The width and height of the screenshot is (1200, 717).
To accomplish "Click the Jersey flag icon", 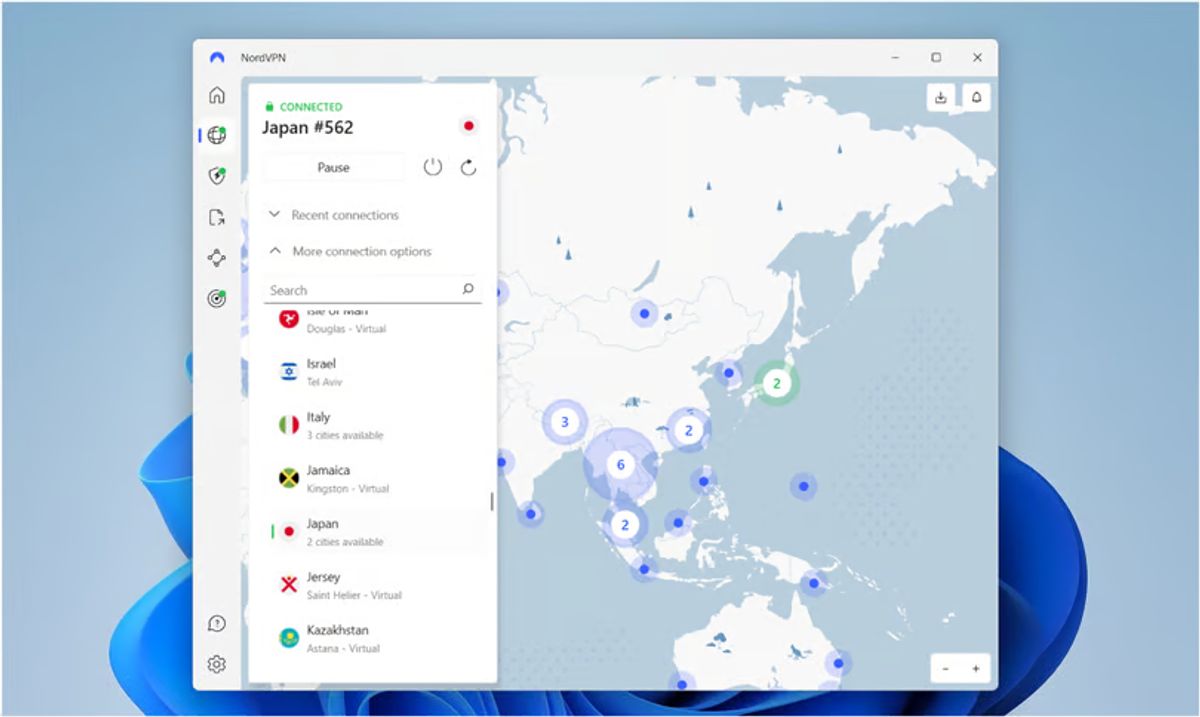I will pyautogui.click(x=289, y=585).
